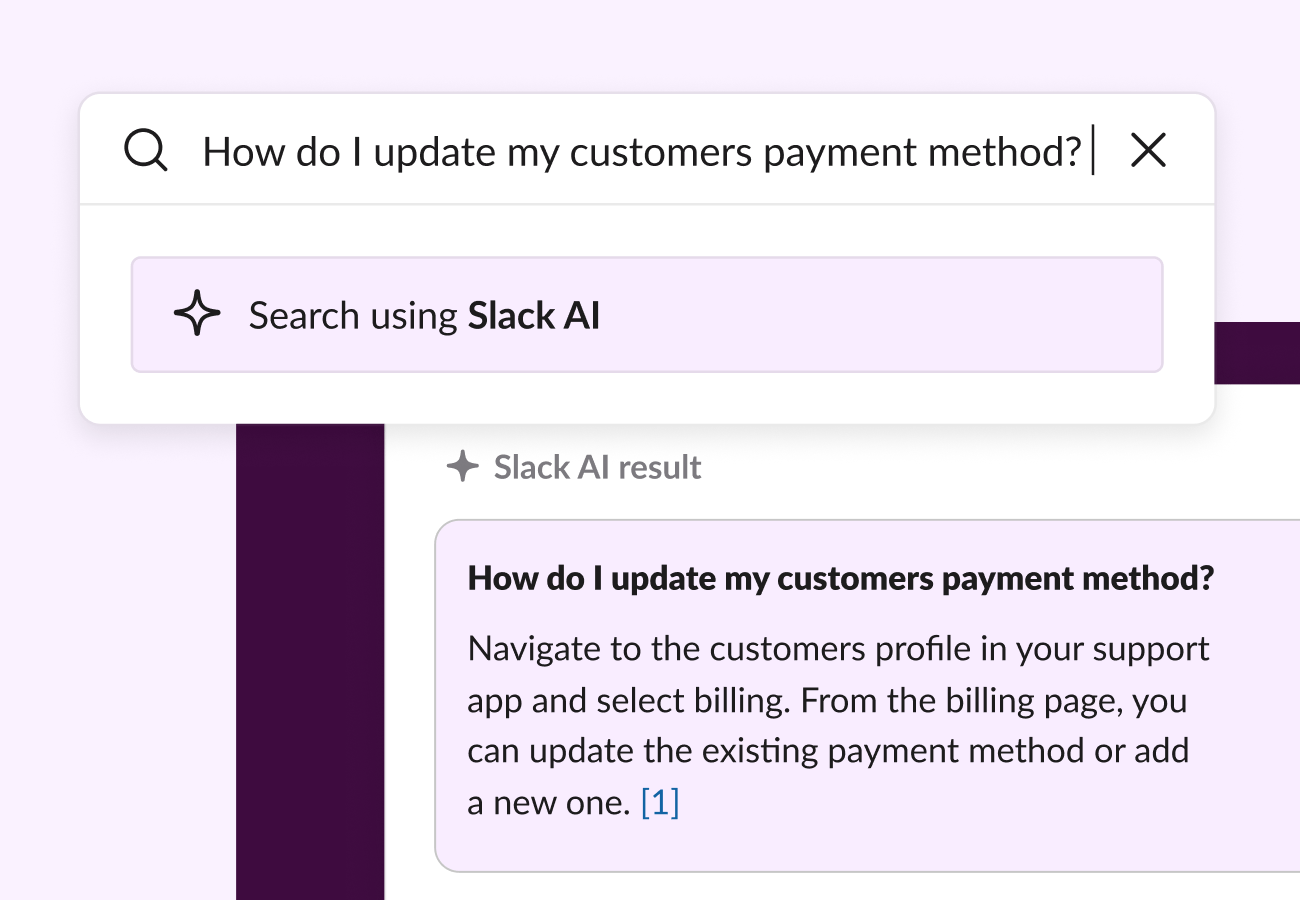The width and height of the screenshot is (1300, 900).
Task: Click the 'a new one.' text before the citation
Action: pyautogui.click(x=549, y=803)
